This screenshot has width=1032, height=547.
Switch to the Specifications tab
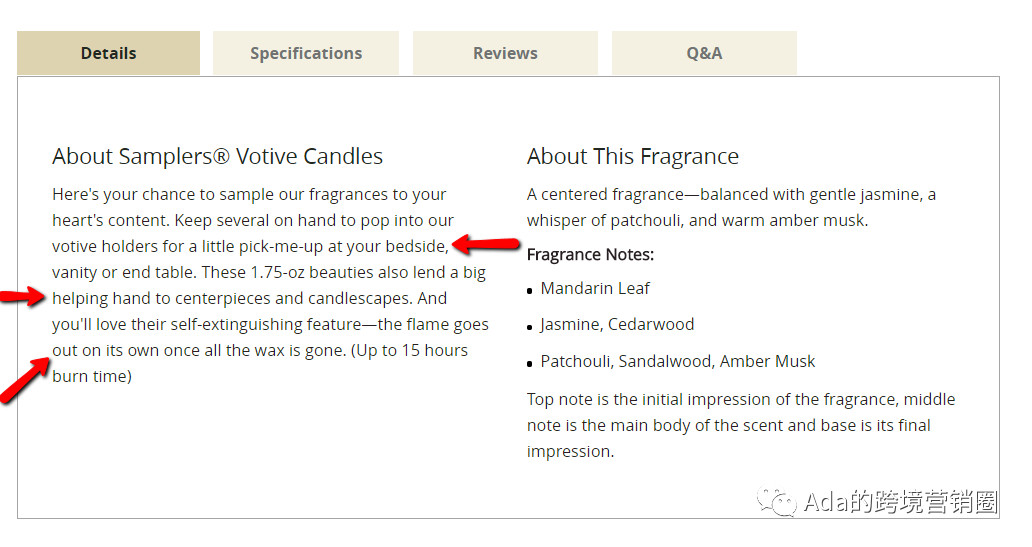tap(306, 53)
